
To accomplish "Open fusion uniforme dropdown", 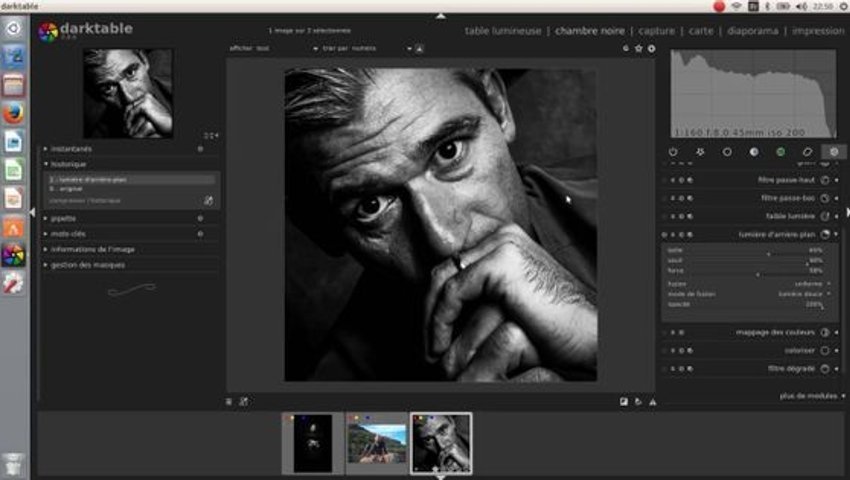I will click(749, 284).
